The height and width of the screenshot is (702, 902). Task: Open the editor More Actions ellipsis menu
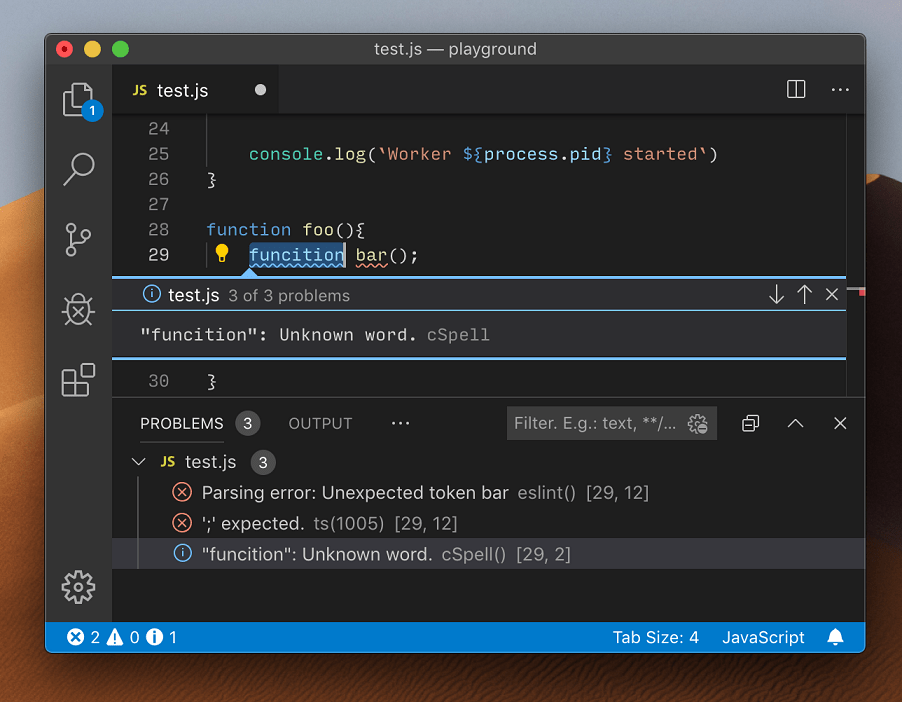click(x=840, y=89)
